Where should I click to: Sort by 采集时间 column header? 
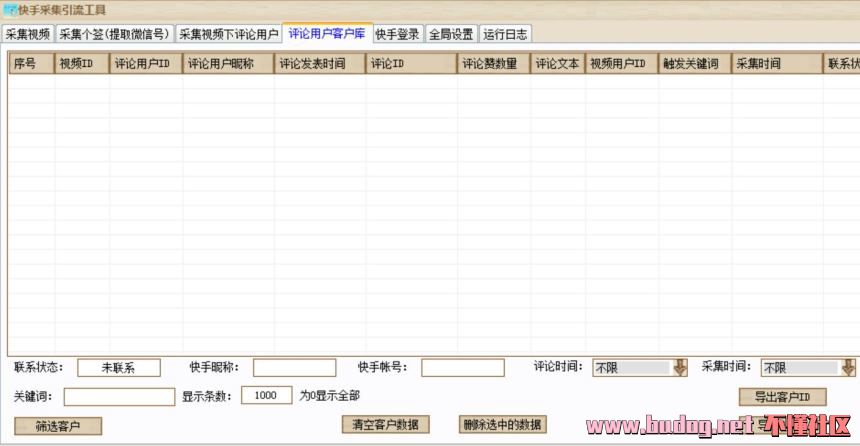[x=777, y=64]
